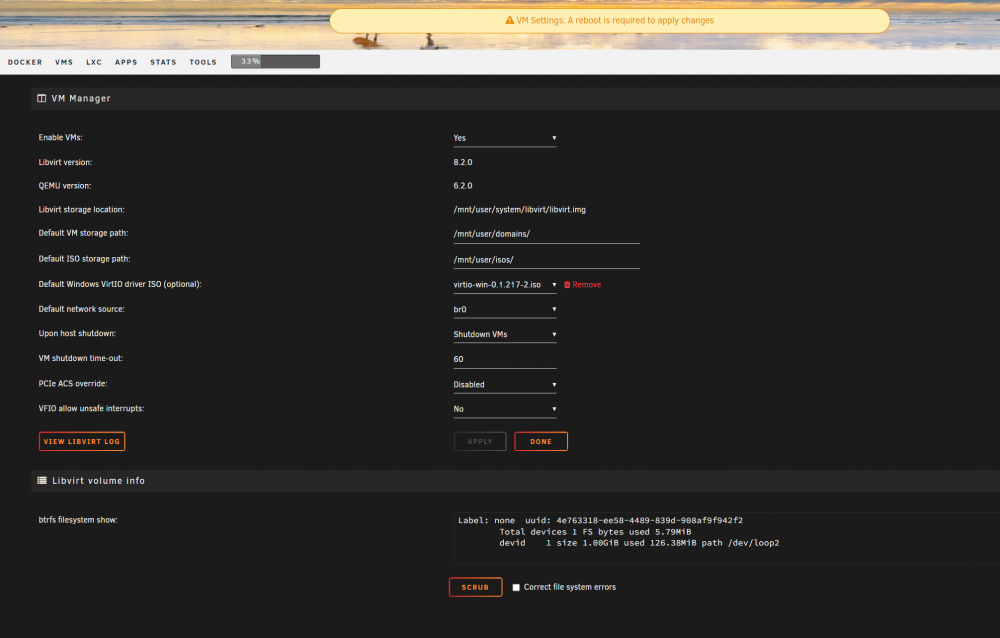Click the Default ISO storage path field
The width and height of the screenshot is (1000, 638).
click(547, 260)
